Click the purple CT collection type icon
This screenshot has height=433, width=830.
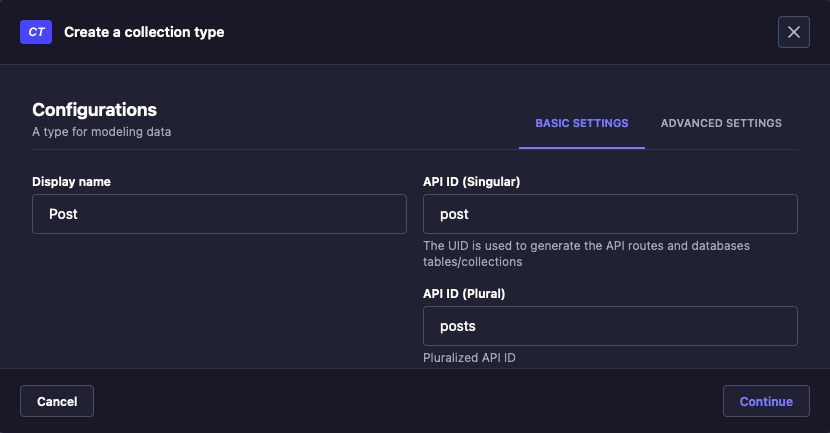[x=36, y=32]
